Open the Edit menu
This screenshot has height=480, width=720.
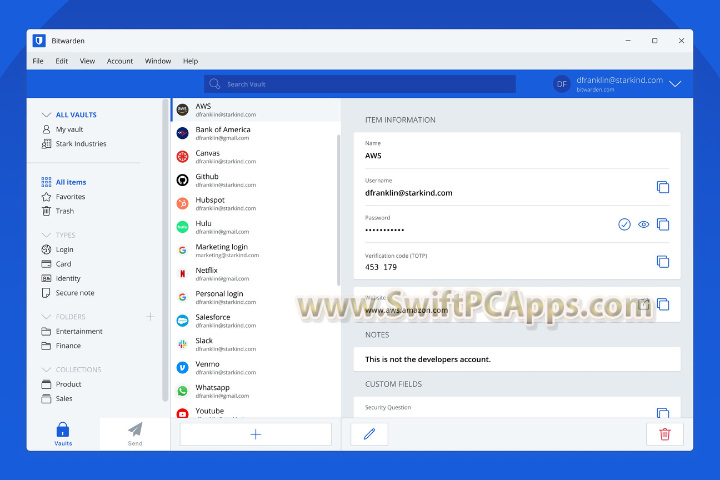[x=62, y=61]
